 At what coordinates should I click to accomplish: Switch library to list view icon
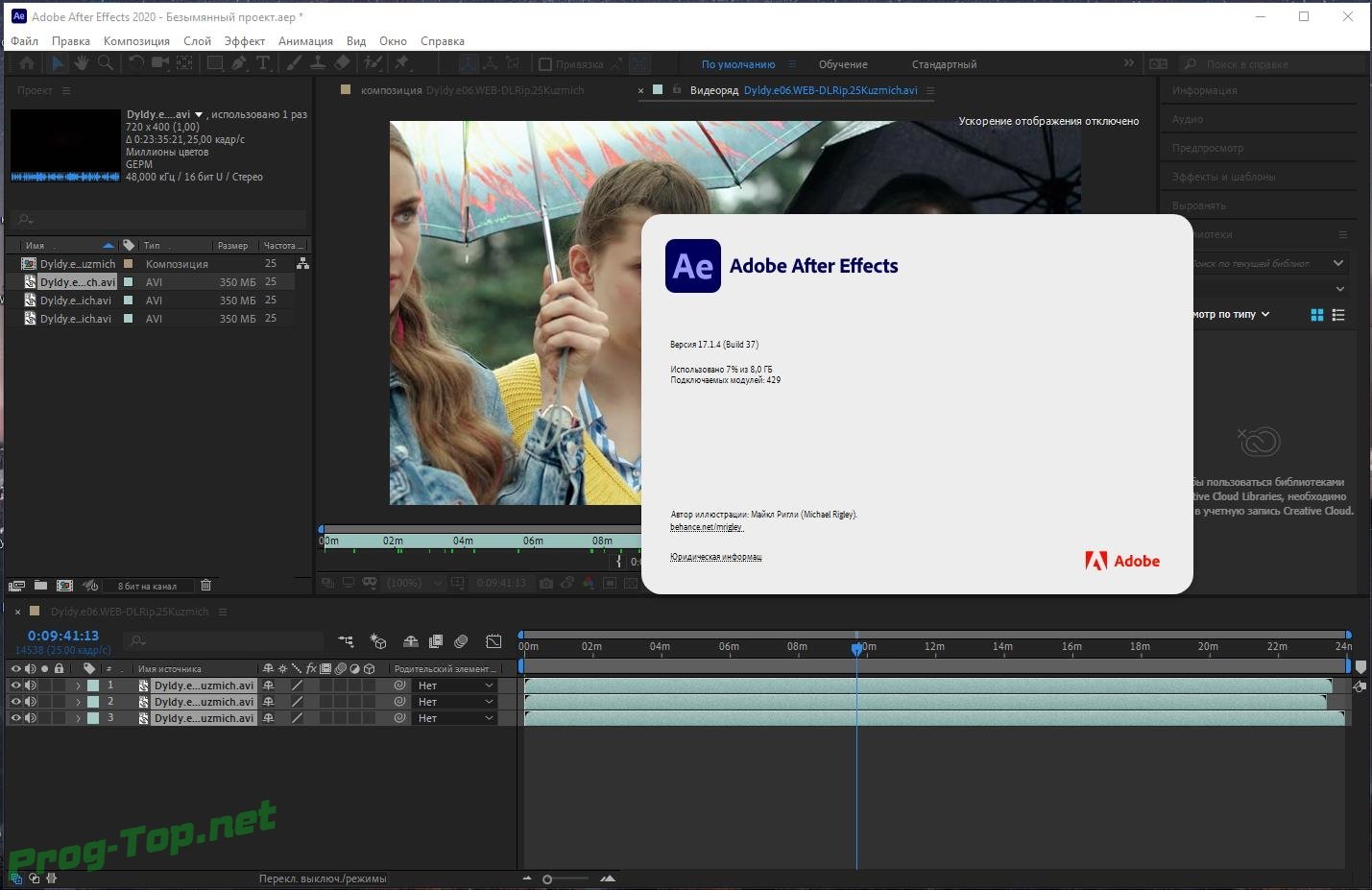point(1338,315)
